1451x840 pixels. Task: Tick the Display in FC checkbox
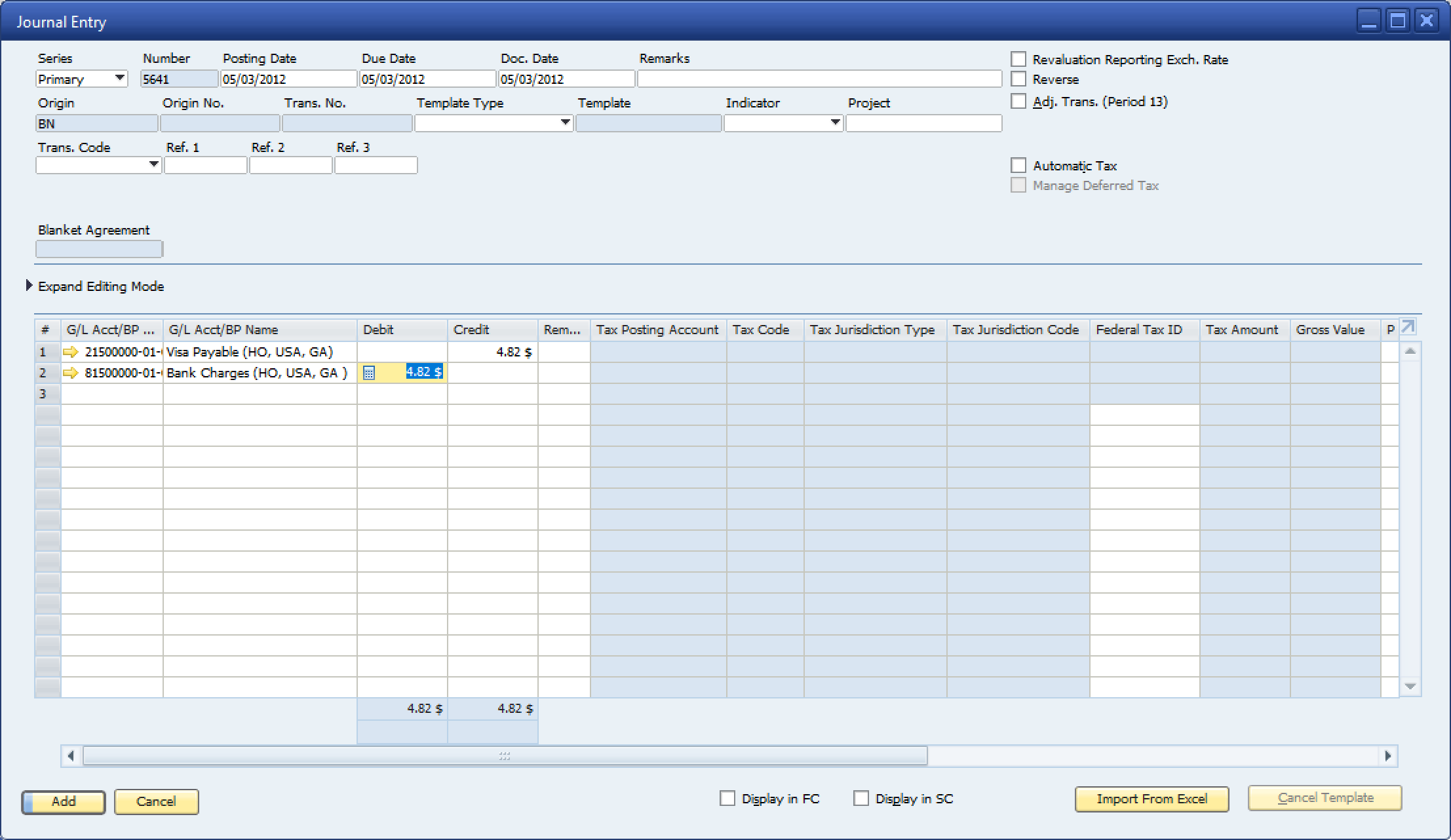coord(727,798)
